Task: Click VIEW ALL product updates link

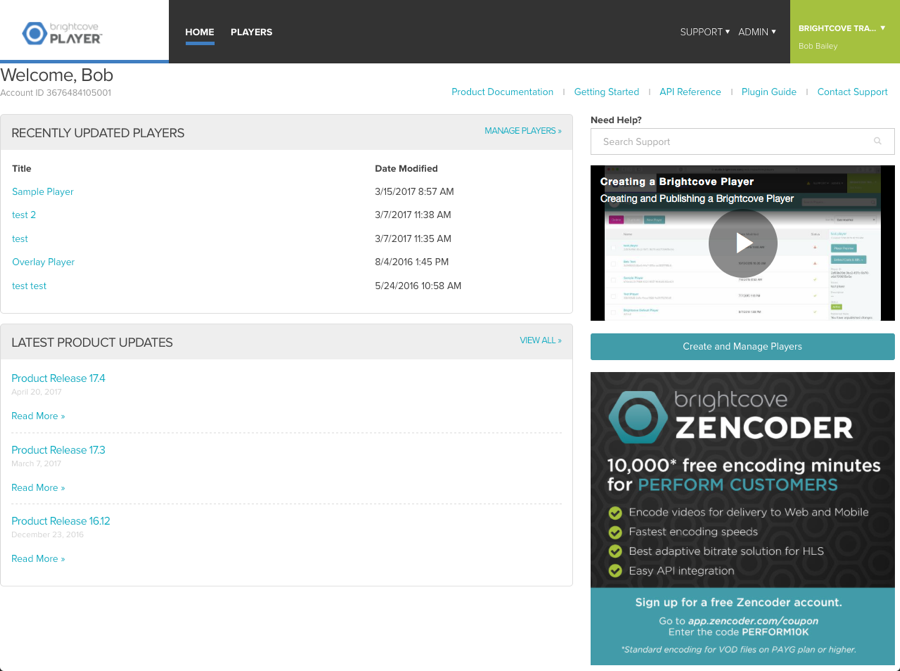Action: (x=541, y=340)
